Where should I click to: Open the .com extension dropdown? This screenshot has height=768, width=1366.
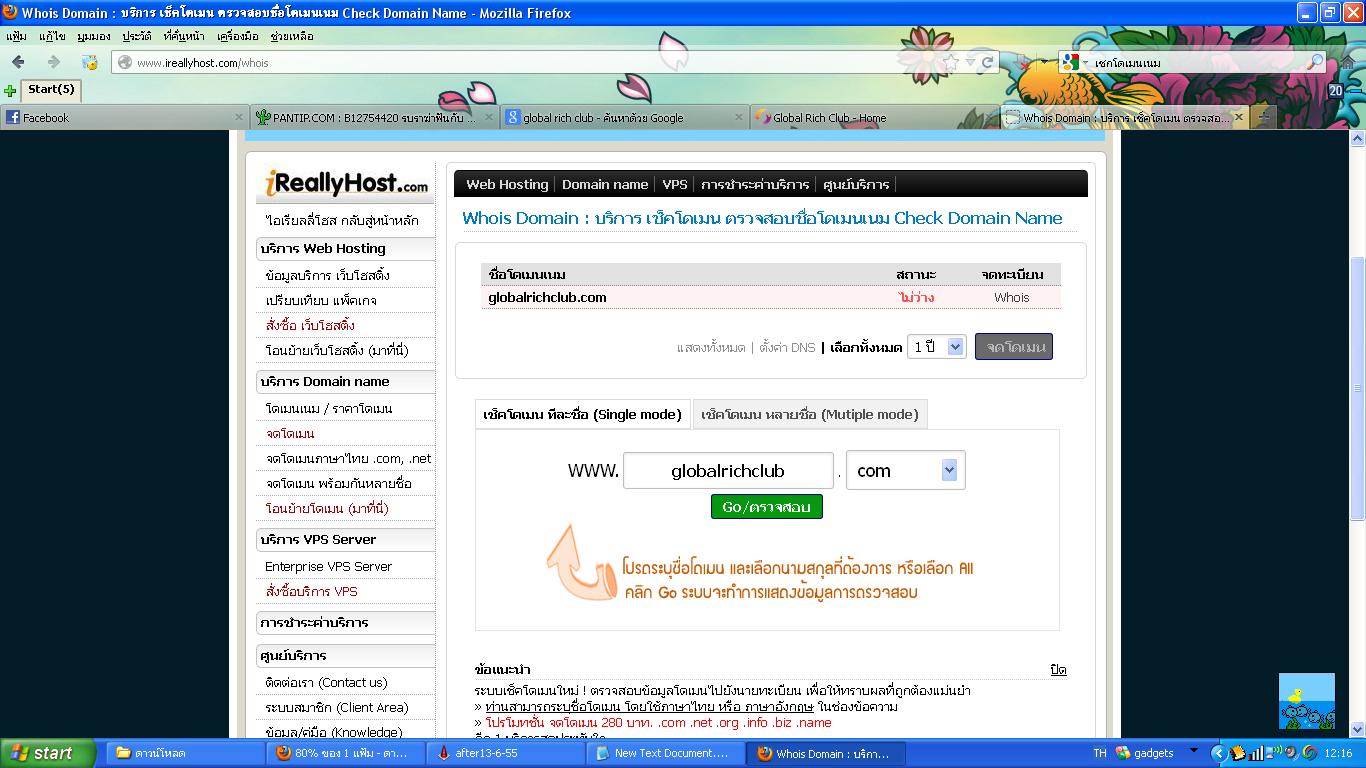point(905,471)
